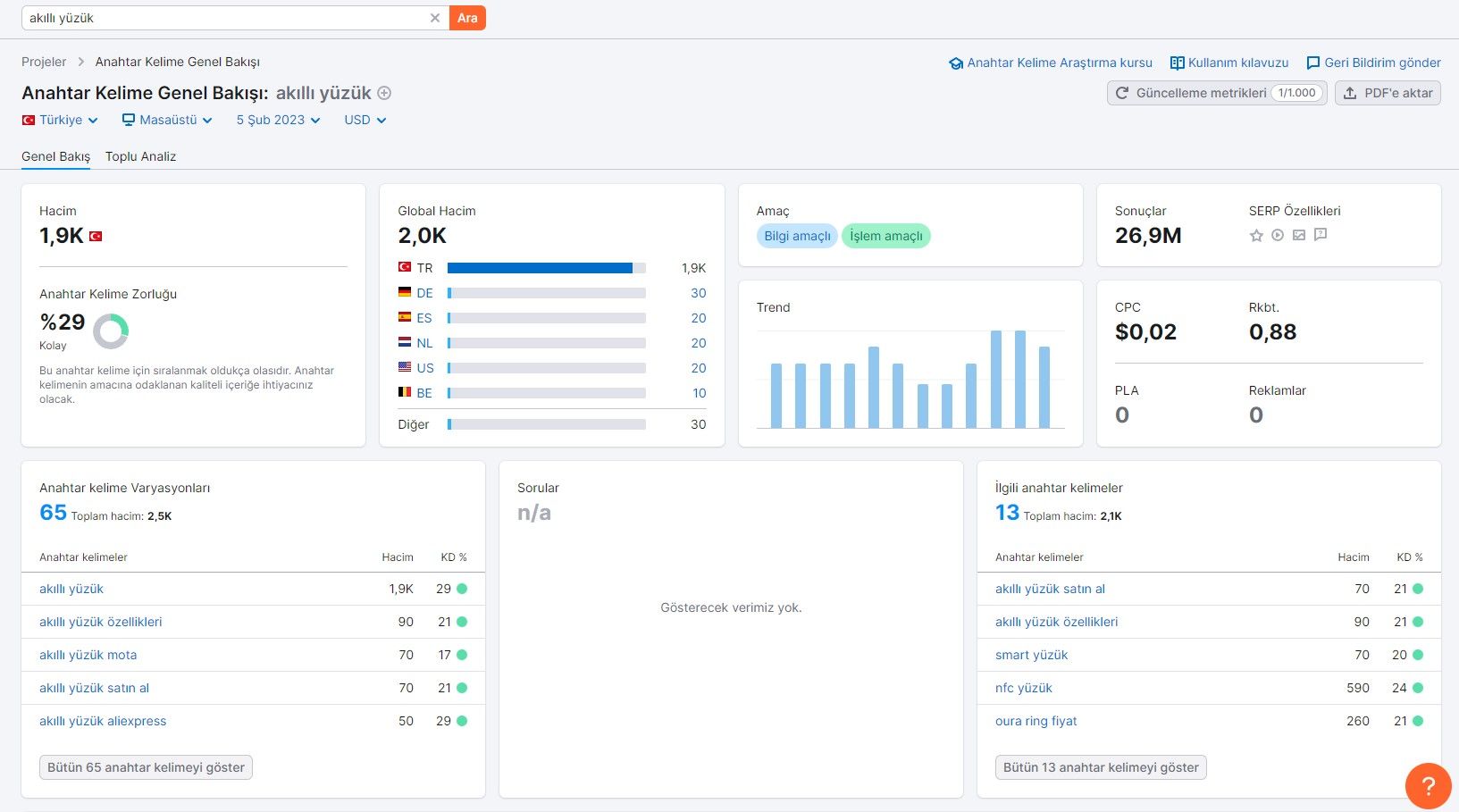Screen dimensions: 1459x812
Task: Click the Bilgi amaçlı intent tag
Action: click(x=797, y=236)
